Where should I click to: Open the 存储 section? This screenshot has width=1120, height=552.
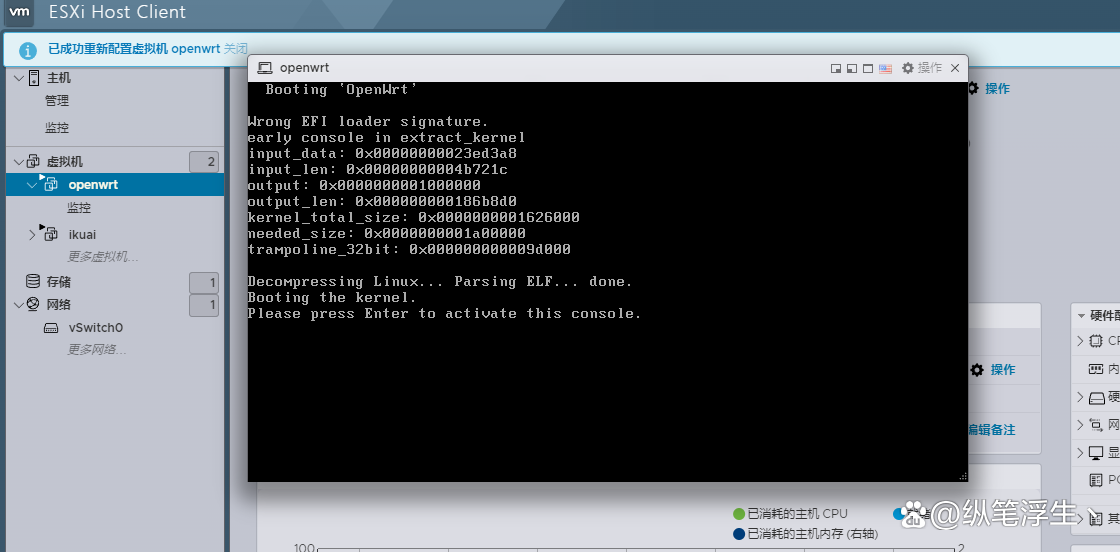[59, 282]
